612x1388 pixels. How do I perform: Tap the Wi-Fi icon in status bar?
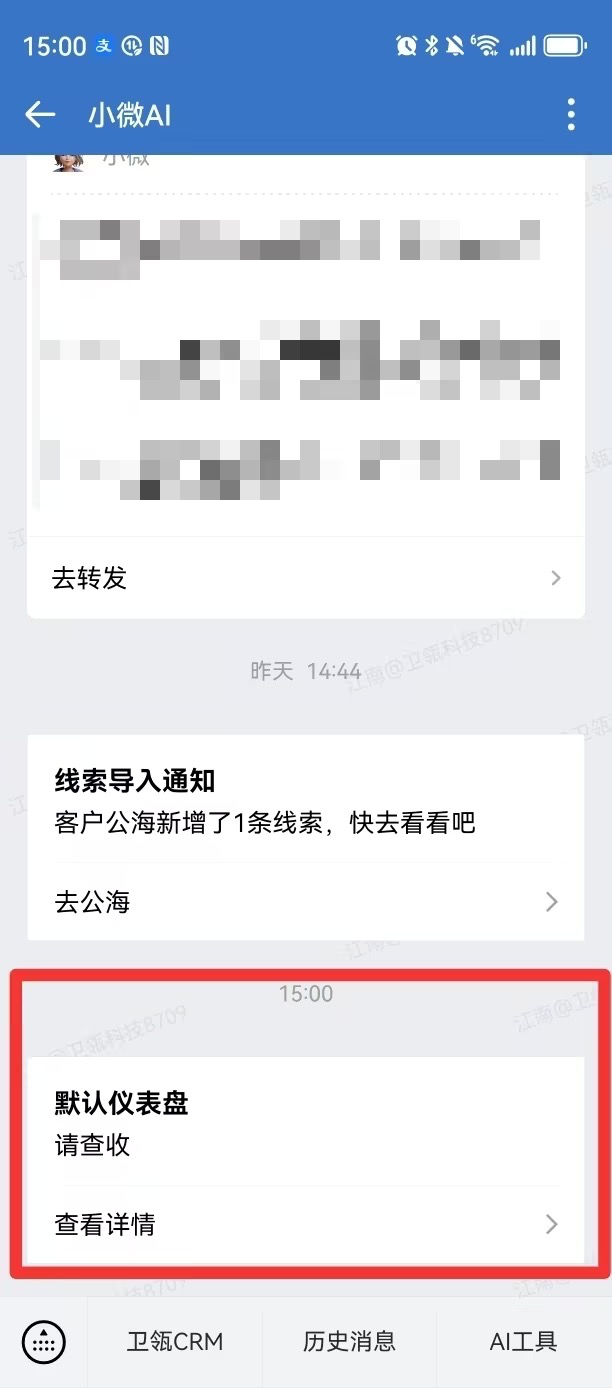486,45
